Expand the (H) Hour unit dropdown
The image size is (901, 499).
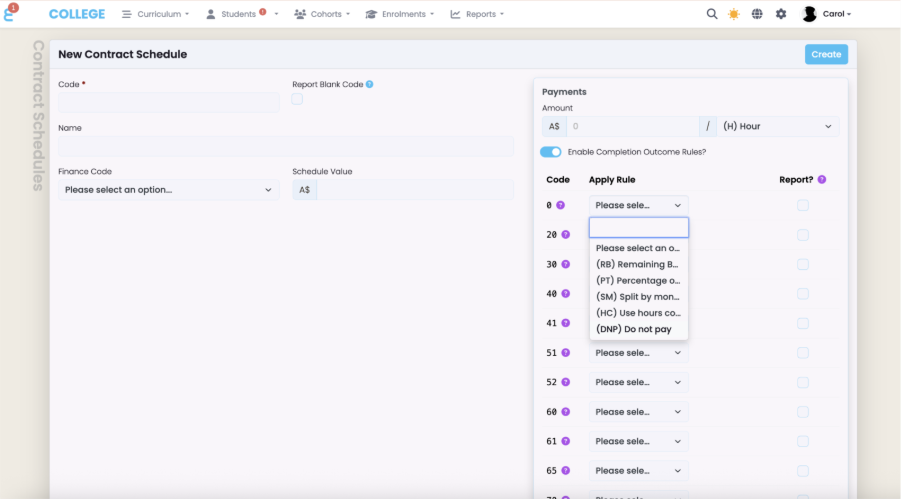coord(777,127)
